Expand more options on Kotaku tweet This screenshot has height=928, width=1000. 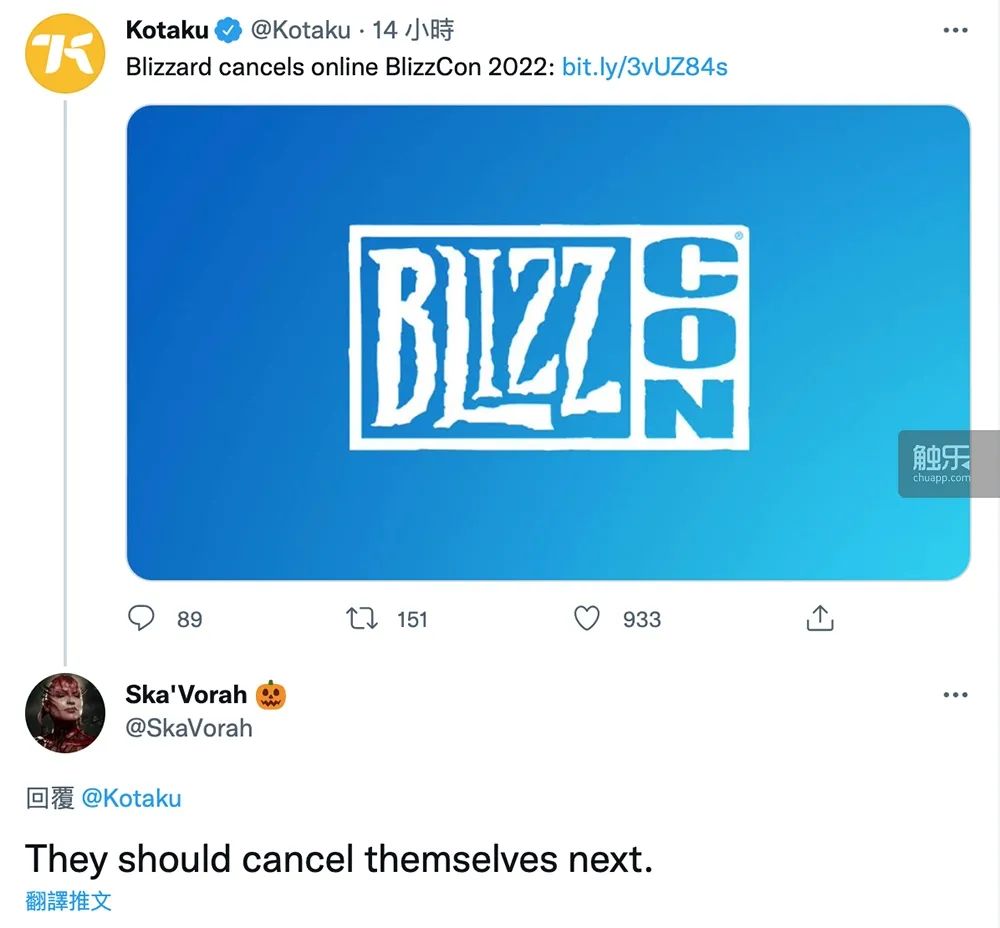[955, 30]
